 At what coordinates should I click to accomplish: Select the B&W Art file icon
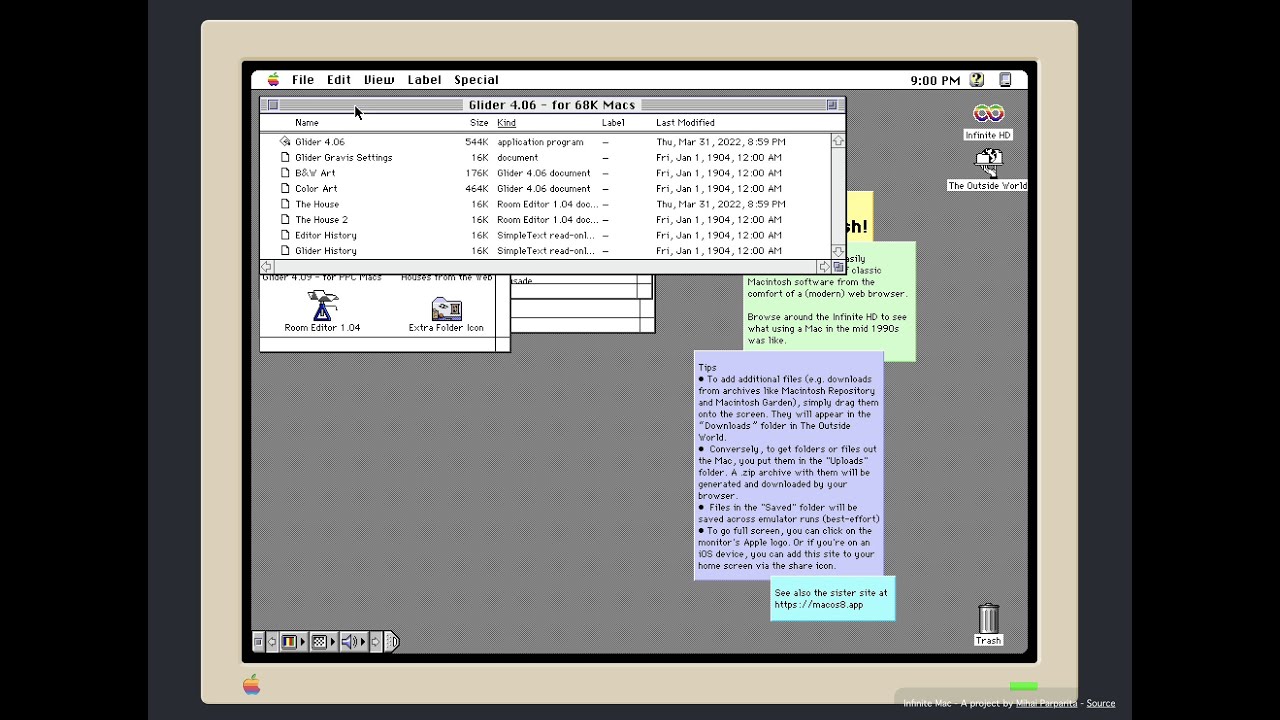point(285,173)
